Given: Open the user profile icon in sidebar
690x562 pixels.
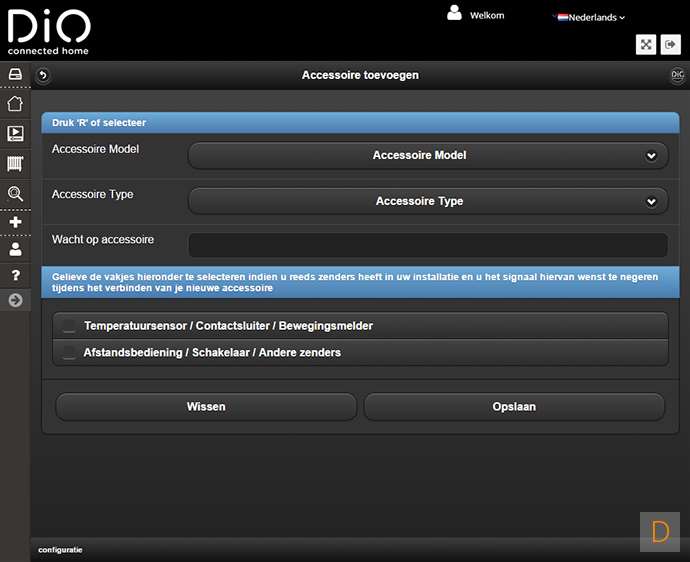Looking at the screenshot, I should pos(15,249).
